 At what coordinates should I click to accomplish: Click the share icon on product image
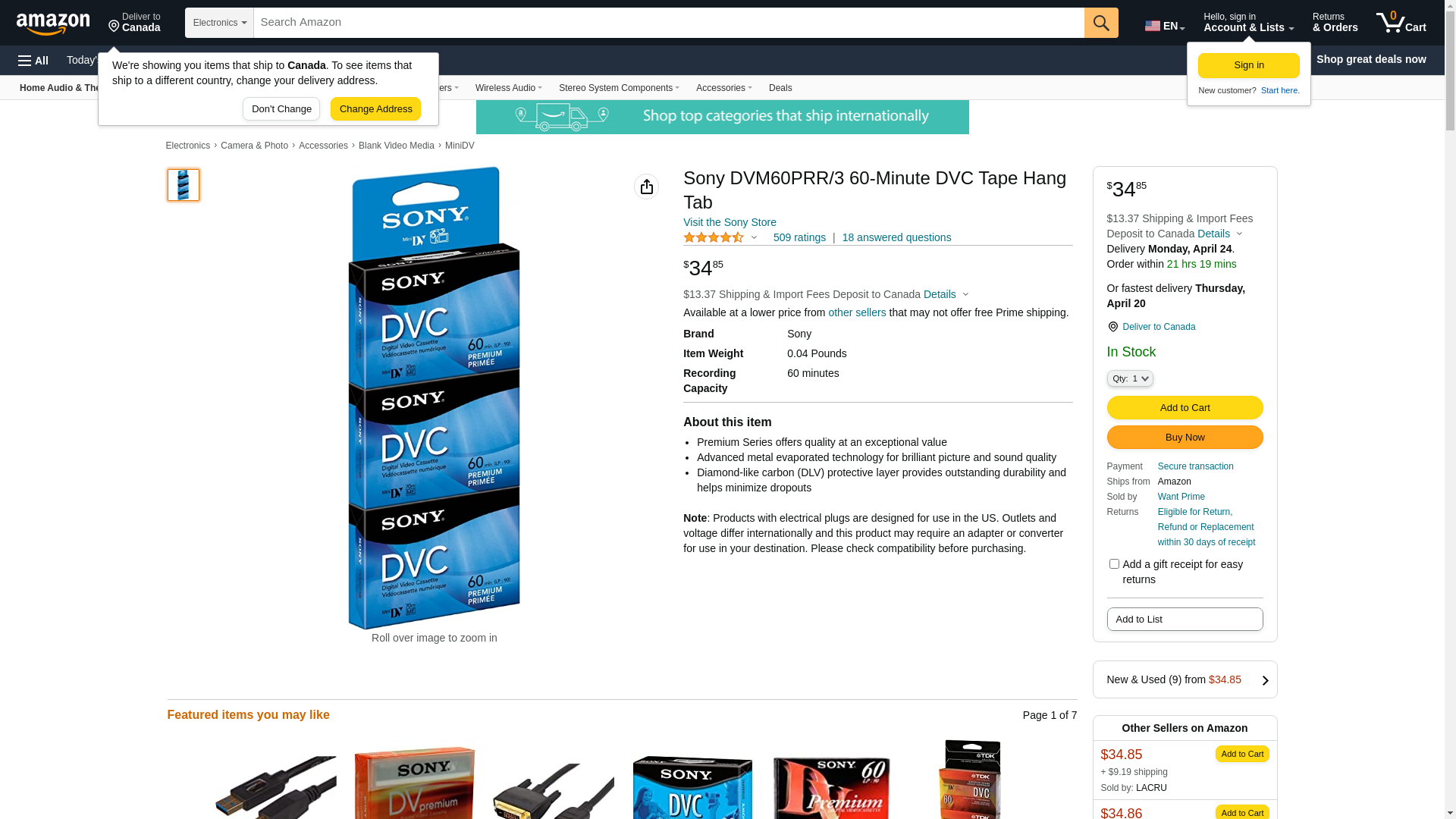tap(646, 187)
